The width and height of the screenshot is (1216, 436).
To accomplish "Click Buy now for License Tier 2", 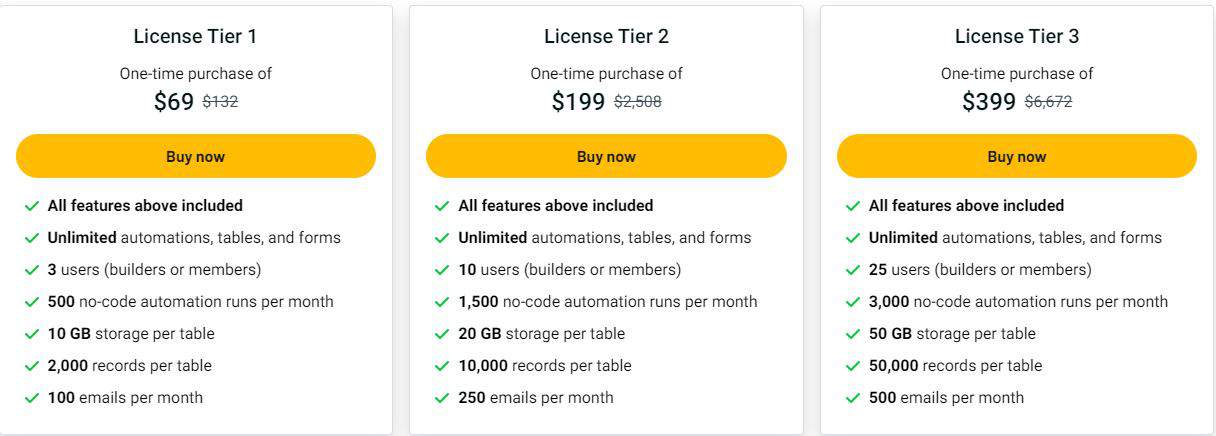I will click(x=606, y=156).
